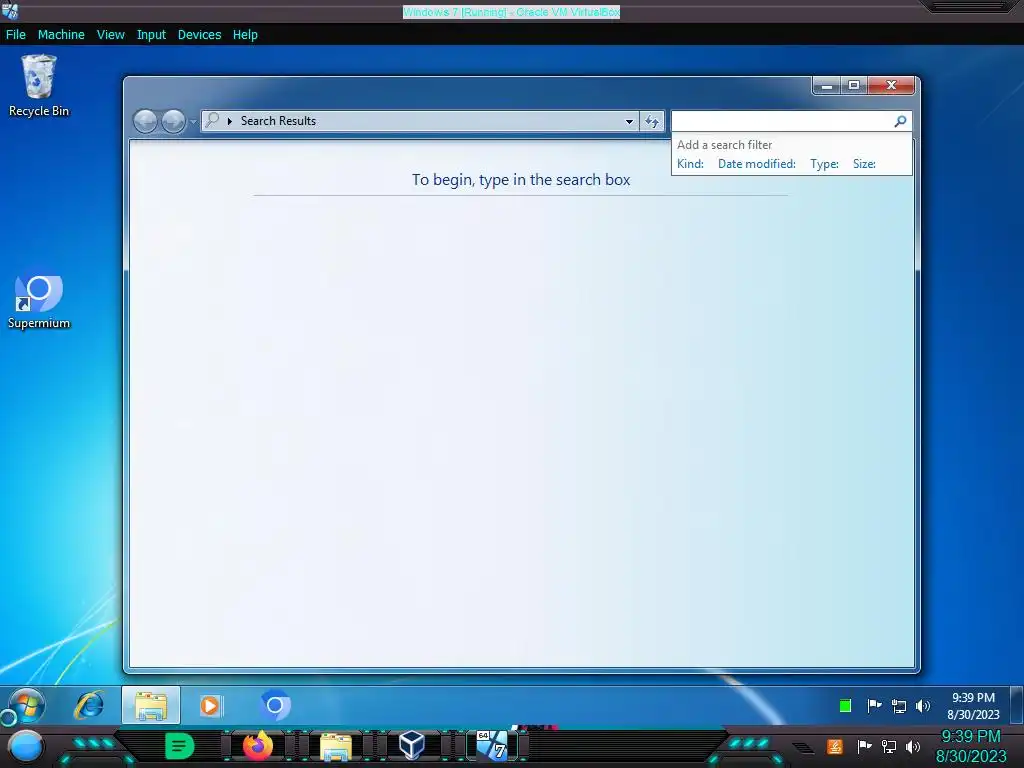Maximize the Search Results window
The width and height of the screenshot is (1024, 768).
pyautogui.click(x=854, y=86)
